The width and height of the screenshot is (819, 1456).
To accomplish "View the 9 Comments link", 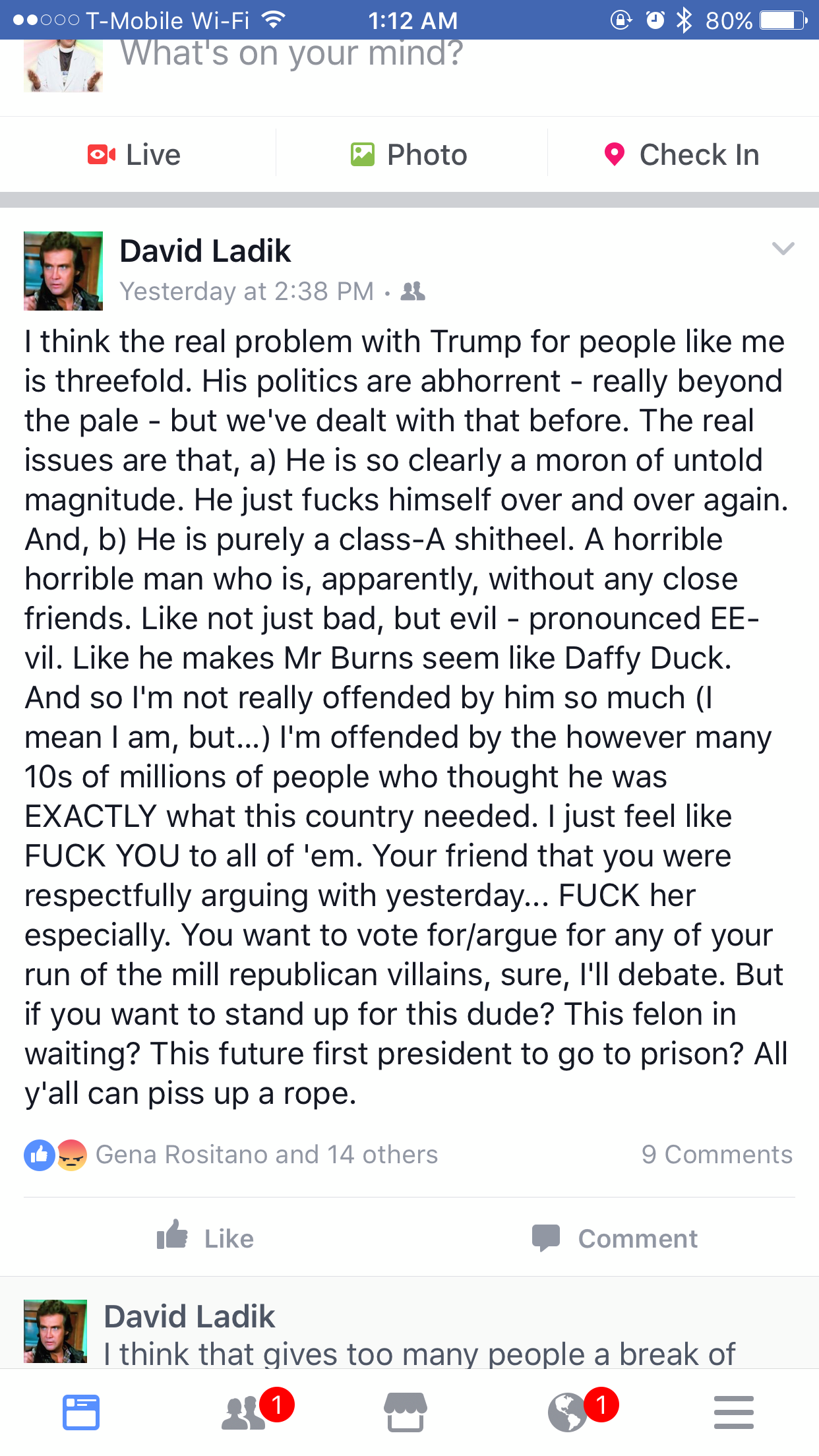I will point(717,1155).
